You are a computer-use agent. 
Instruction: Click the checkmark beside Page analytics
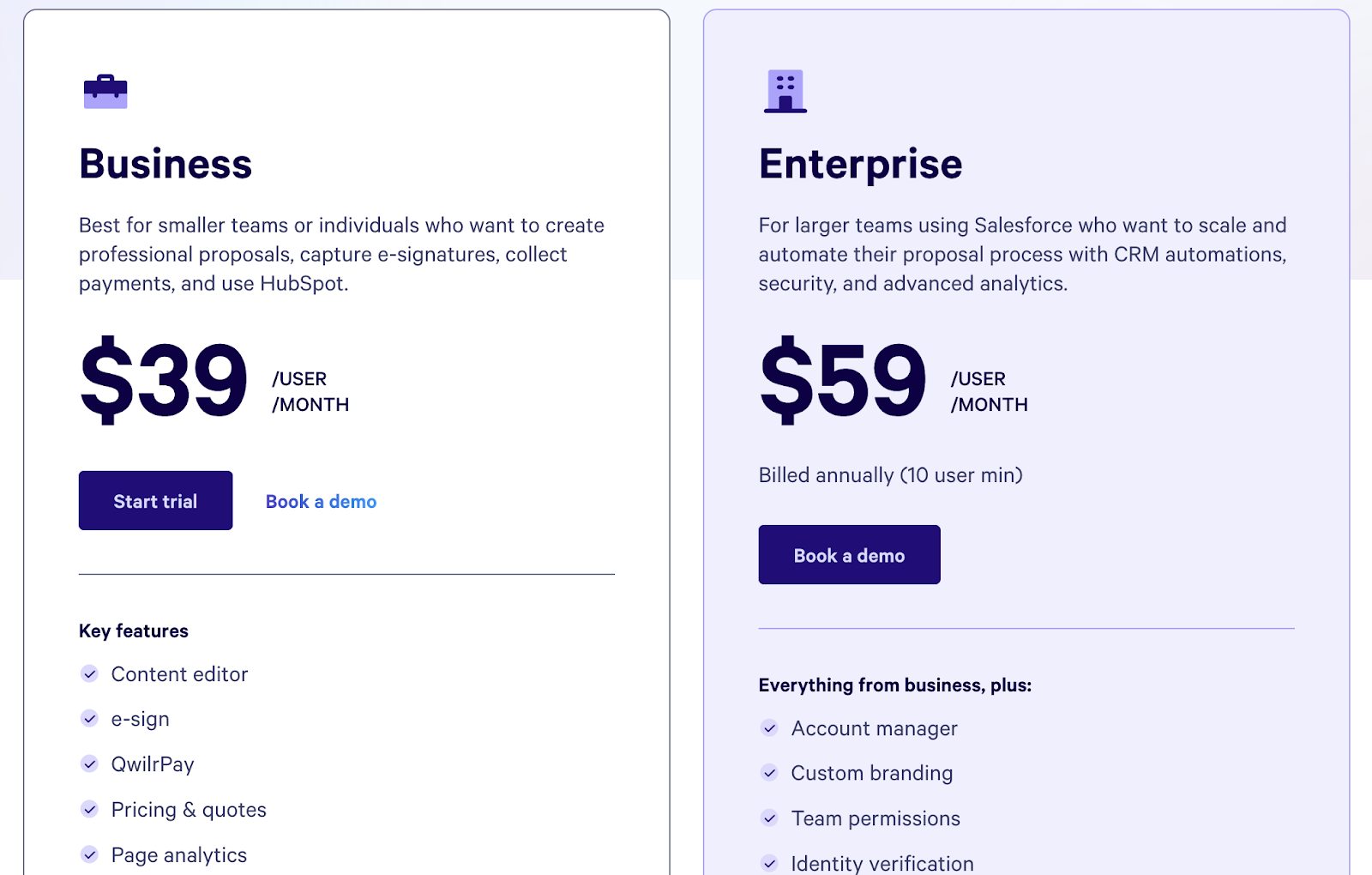(x=89, y=854)
